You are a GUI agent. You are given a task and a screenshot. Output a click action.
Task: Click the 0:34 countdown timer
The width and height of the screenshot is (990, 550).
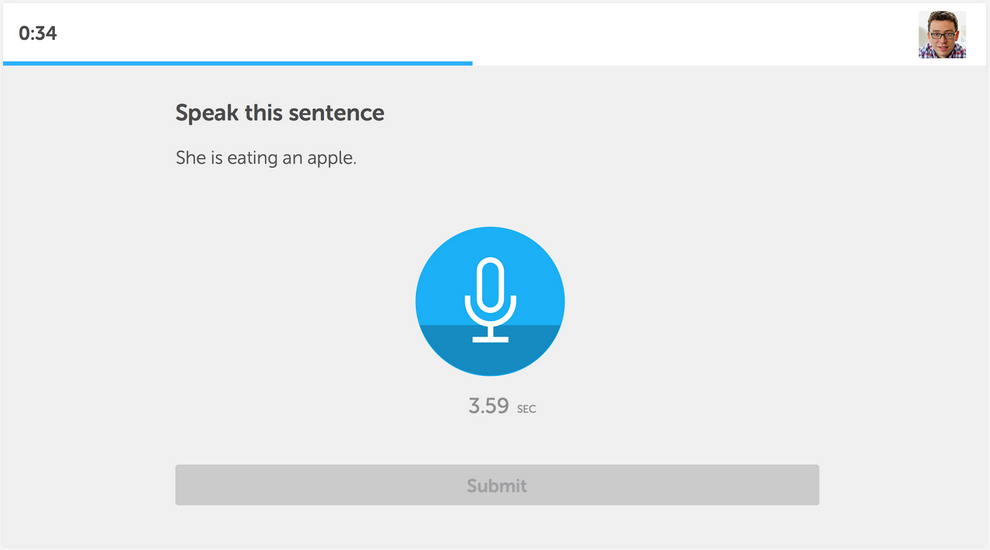click(38, 33)
